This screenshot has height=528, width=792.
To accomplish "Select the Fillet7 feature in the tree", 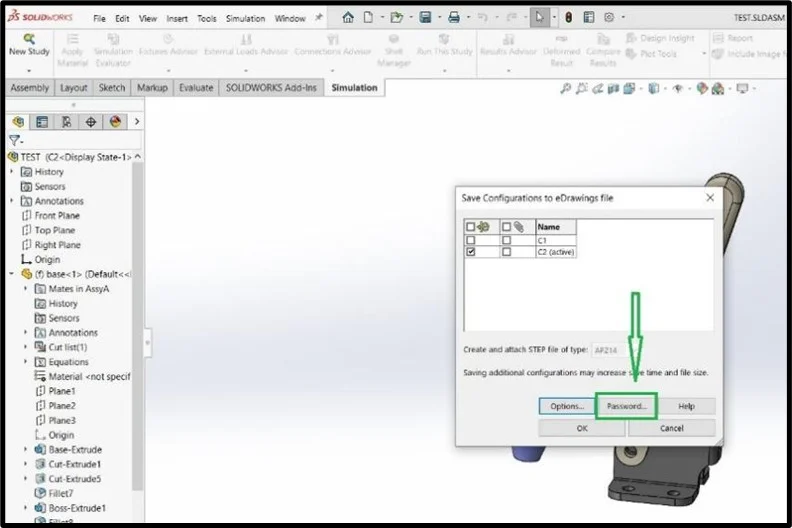I will [54, 493].
